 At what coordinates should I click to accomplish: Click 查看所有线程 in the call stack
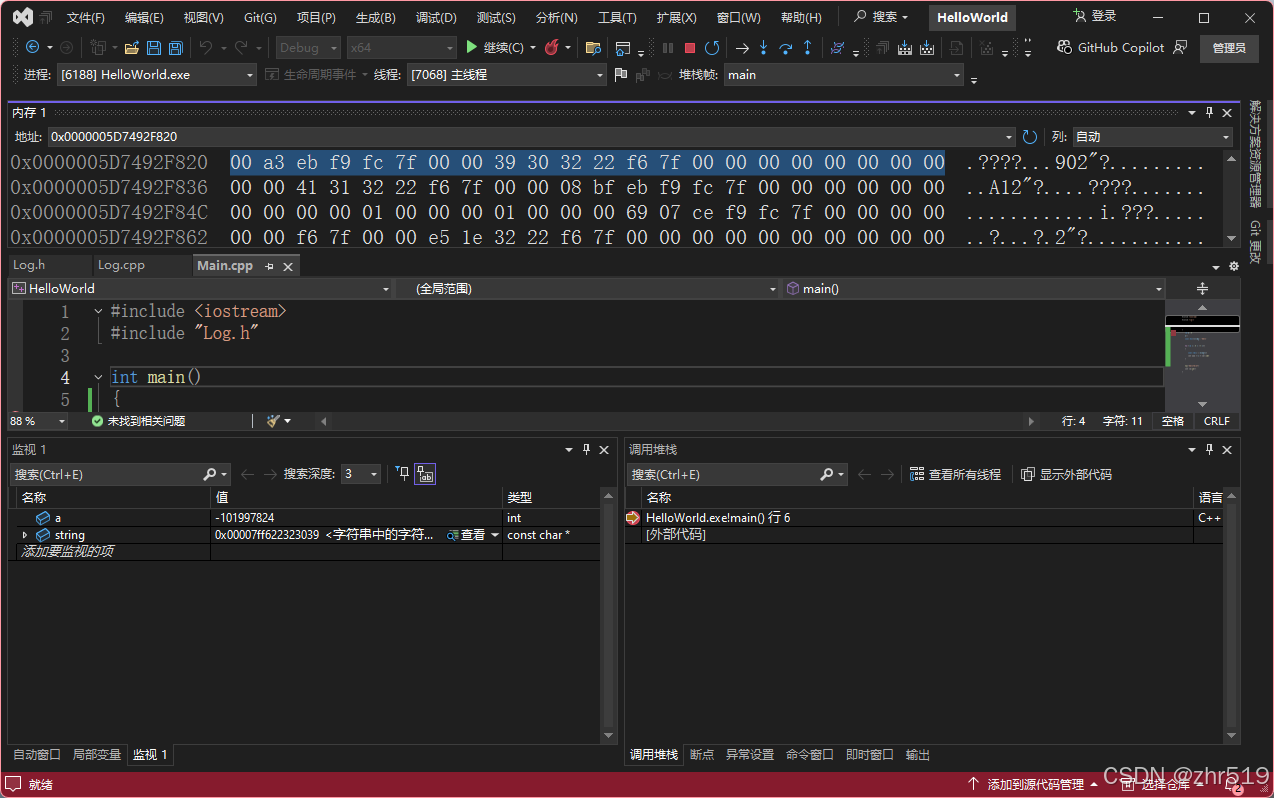point(956,474)
